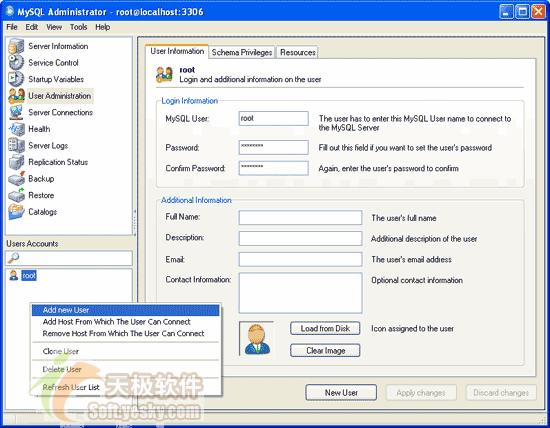Click the Server Connections icon
The width and height of the screenshot is (550, 428).
[x=16, y=112]
